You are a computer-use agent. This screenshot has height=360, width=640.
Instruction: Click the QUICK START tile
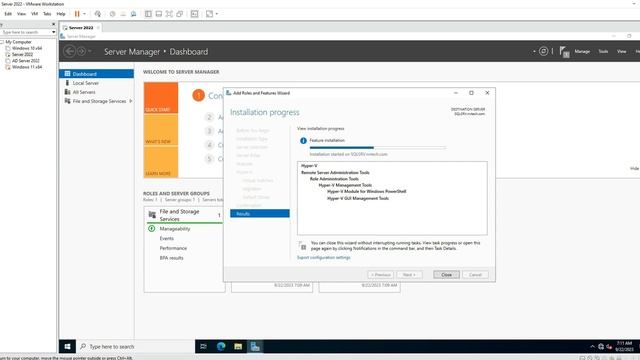tap(161, 98)
